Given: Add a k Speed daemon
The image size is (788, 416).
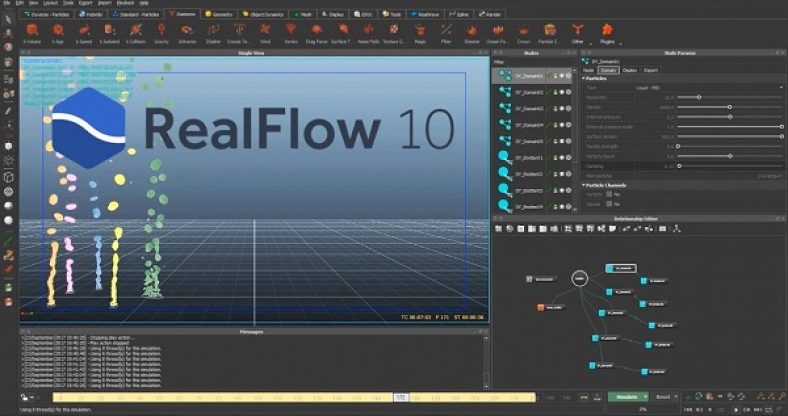Looking at the screenshot, I should click(x=84, y=34).
